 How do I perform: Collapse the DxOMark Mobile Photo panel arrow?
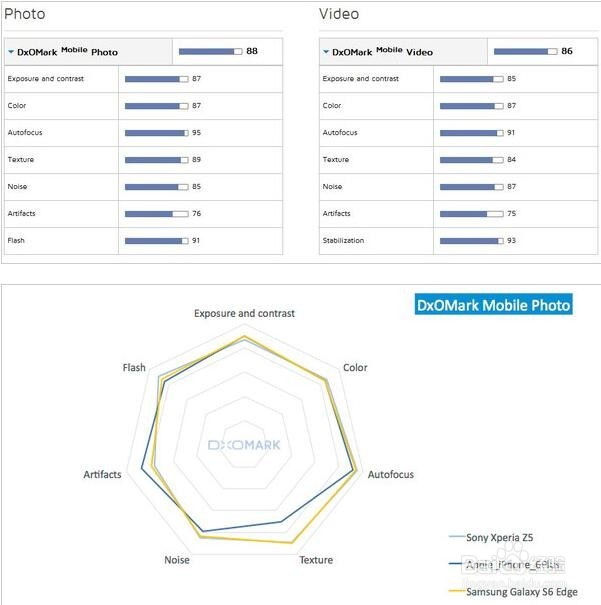point(11,51)
